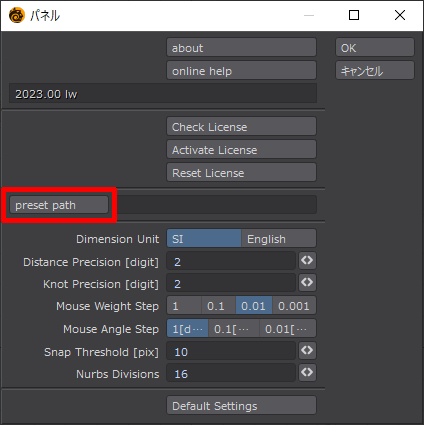Click Check License

241,126
